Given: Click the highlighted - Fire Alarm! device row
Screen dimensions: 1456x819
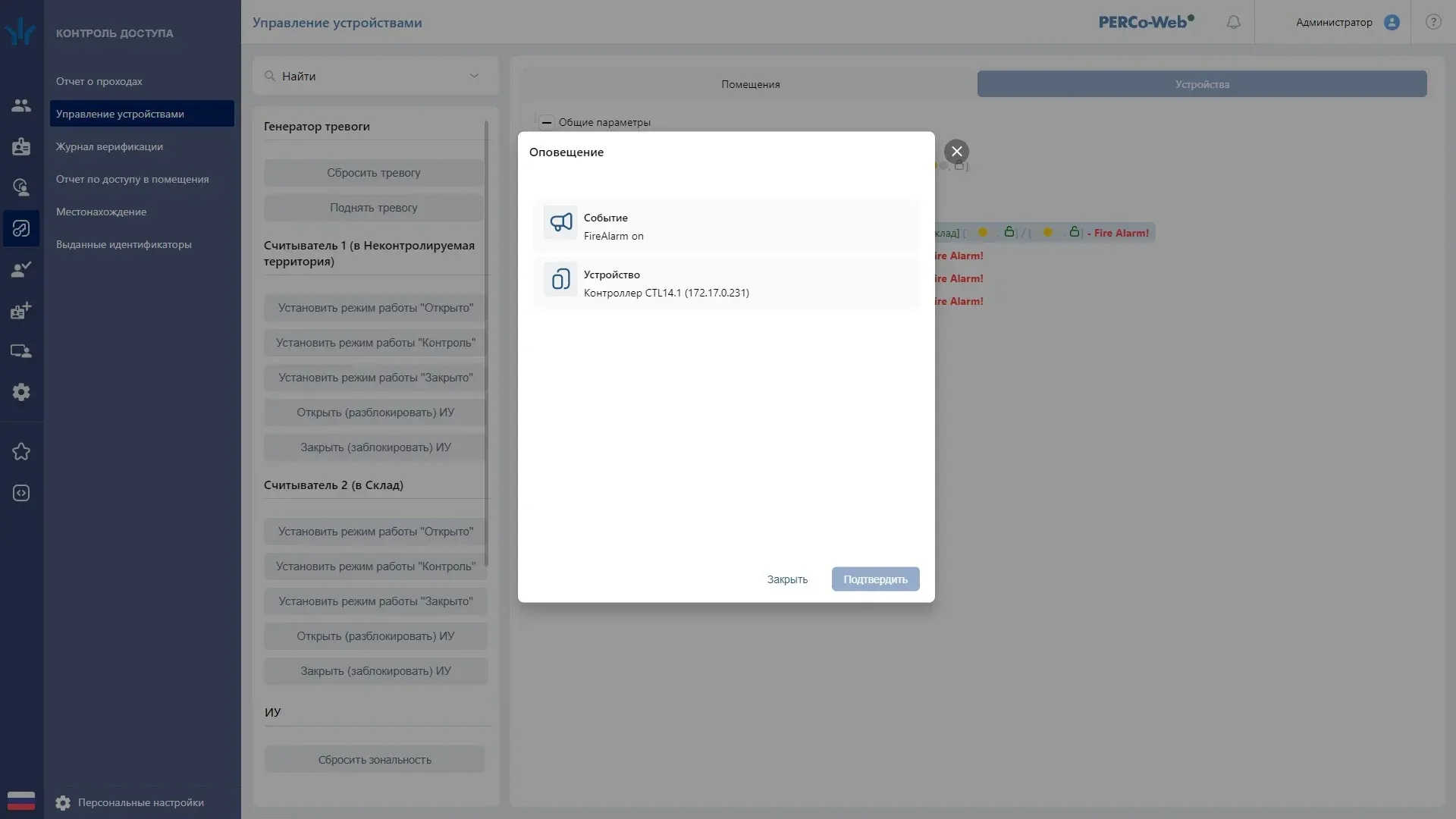Looking at the screenshot, I should pos(1045,233).
